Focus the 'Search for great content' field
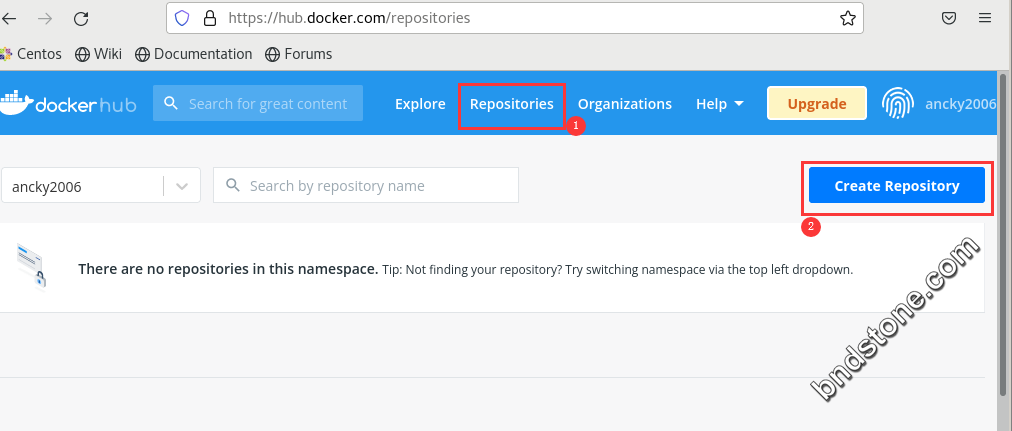1012x431 pixels. tap(258, 103)
